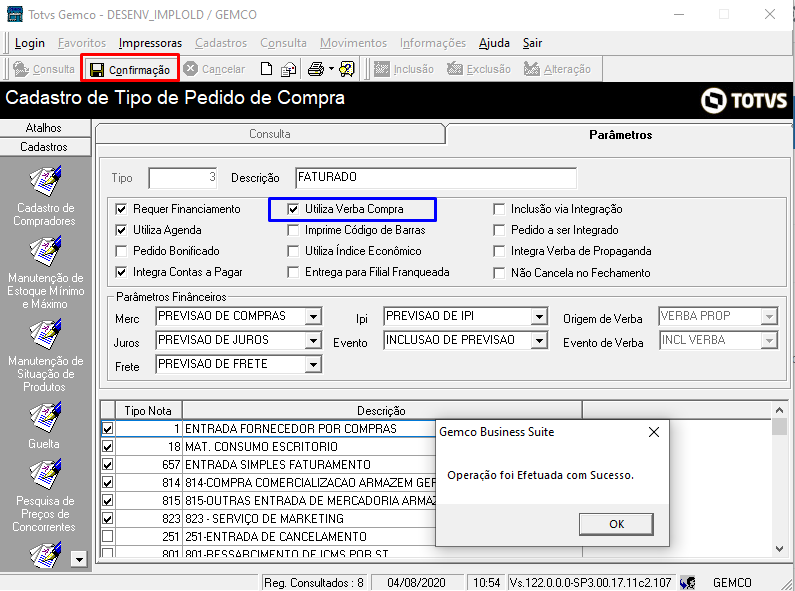
Task: Close the Gemco Business Suite dialog
Action: point(654,432)
